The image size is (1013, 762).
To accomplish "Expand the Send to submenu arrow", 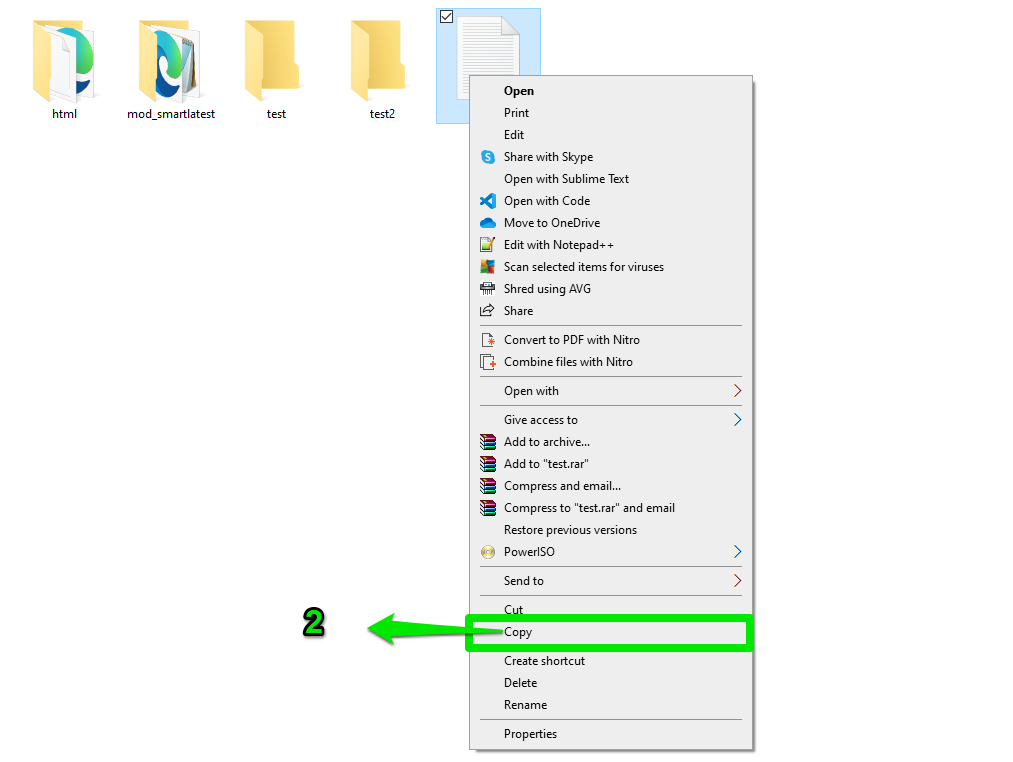I will point(737,581).
